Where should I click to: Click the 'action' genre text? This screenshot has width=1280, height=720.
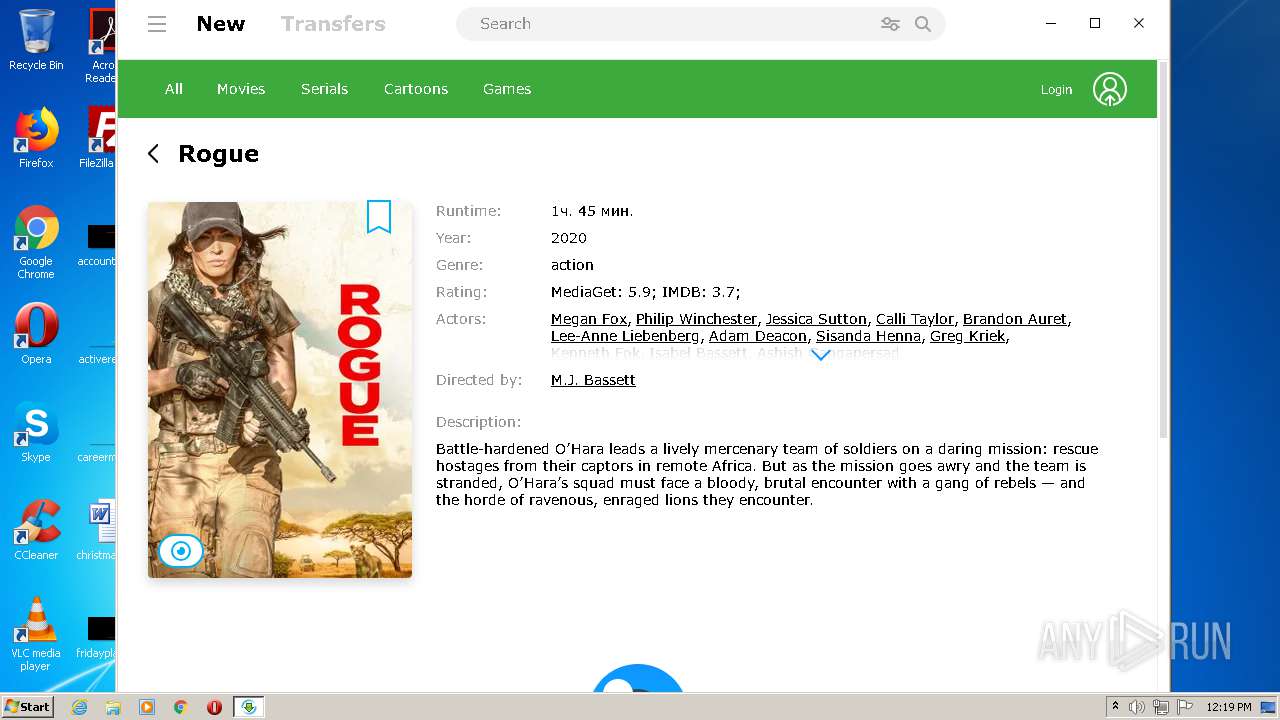[572, 265]
